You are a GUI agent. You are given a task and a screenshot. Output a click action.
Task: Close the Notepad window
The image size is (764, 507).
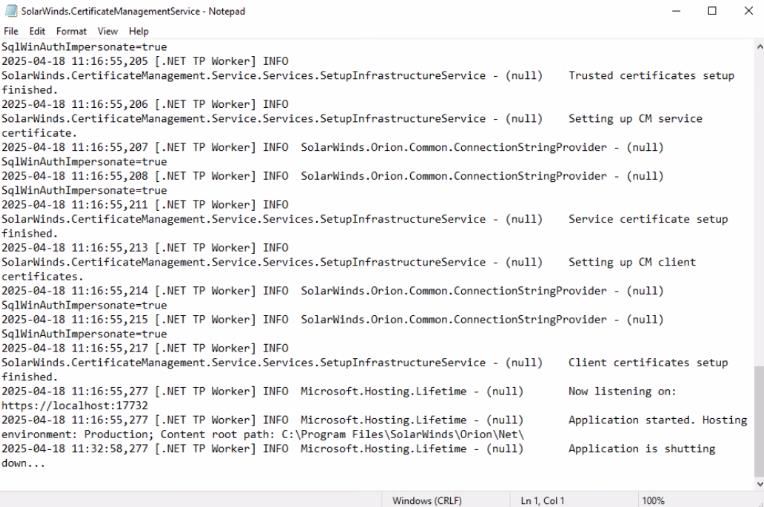pos(748,11)
